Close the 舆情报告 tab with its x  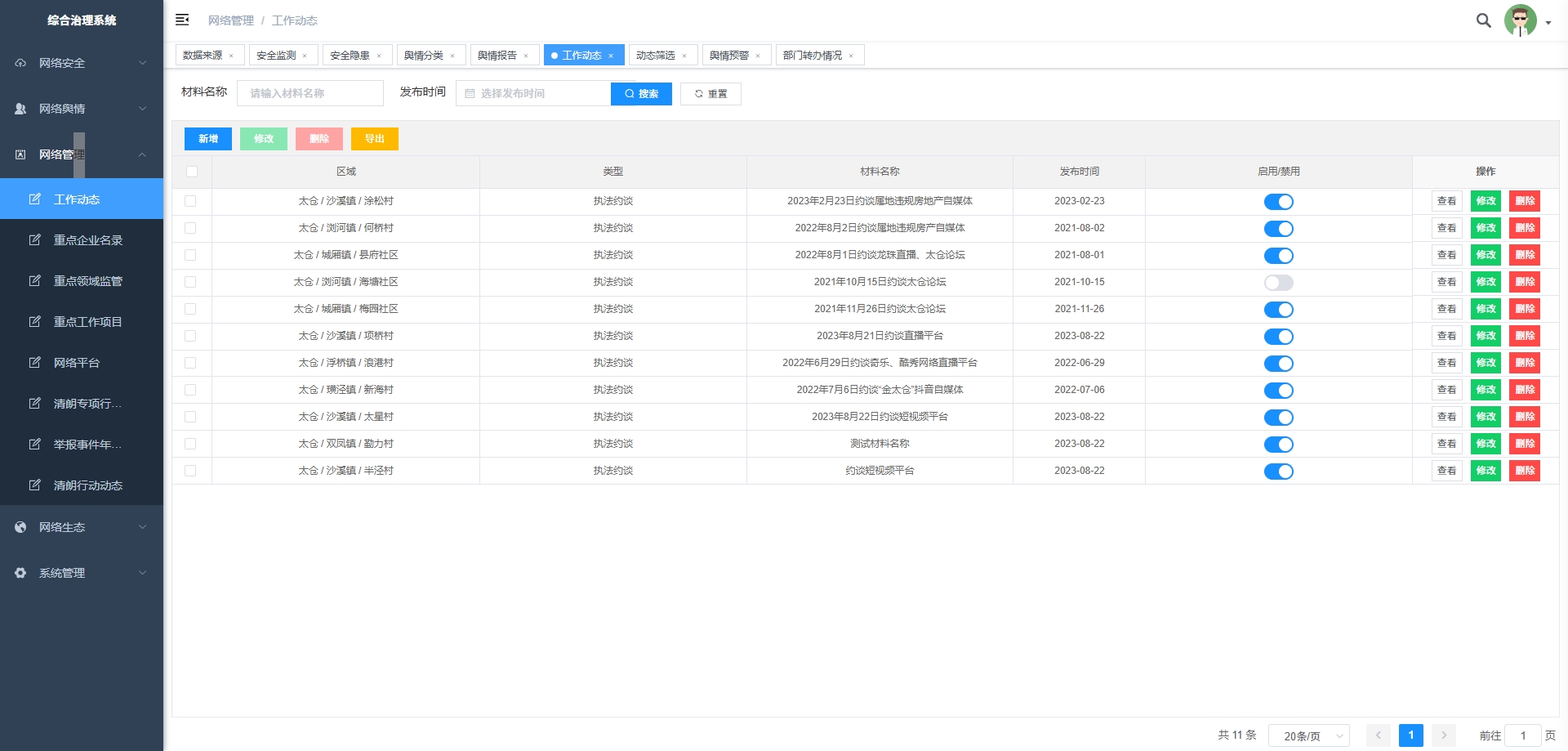click(x=526, y=56)
